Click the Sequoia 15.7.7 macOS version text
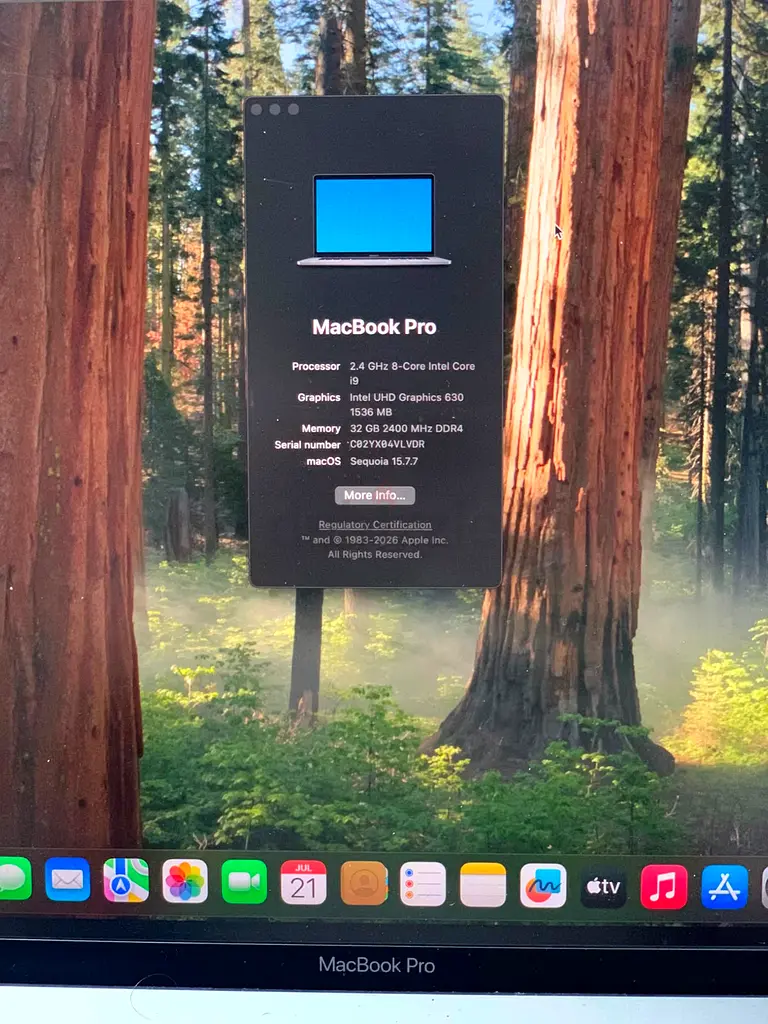Viewport: 768px width, 1024px height. point(384,461)
